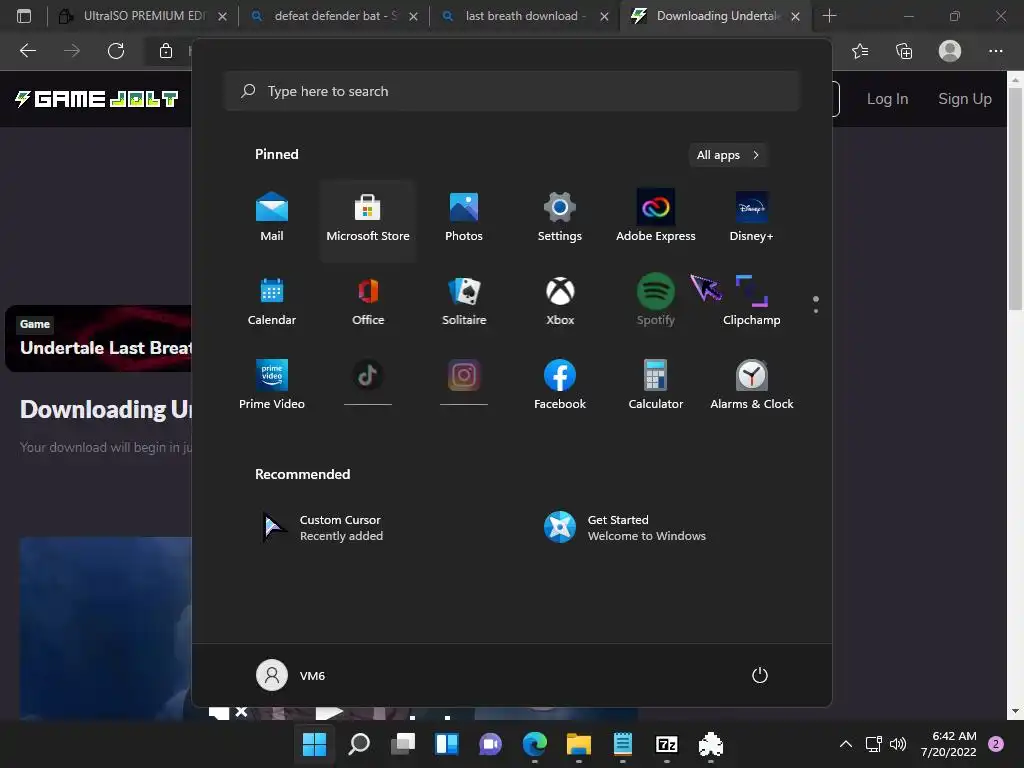Open notifications badge showing 2
Screen dimensions: 1024x768
996,744
